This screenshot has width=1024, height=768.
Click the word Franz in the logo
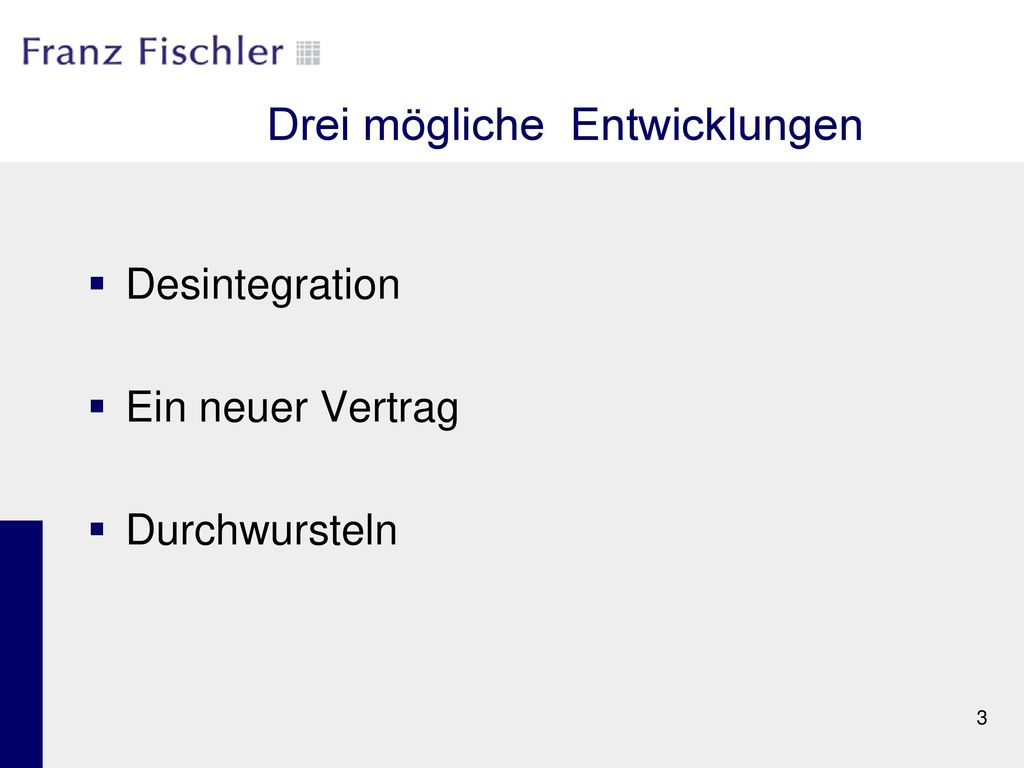(x=72, y=52)
